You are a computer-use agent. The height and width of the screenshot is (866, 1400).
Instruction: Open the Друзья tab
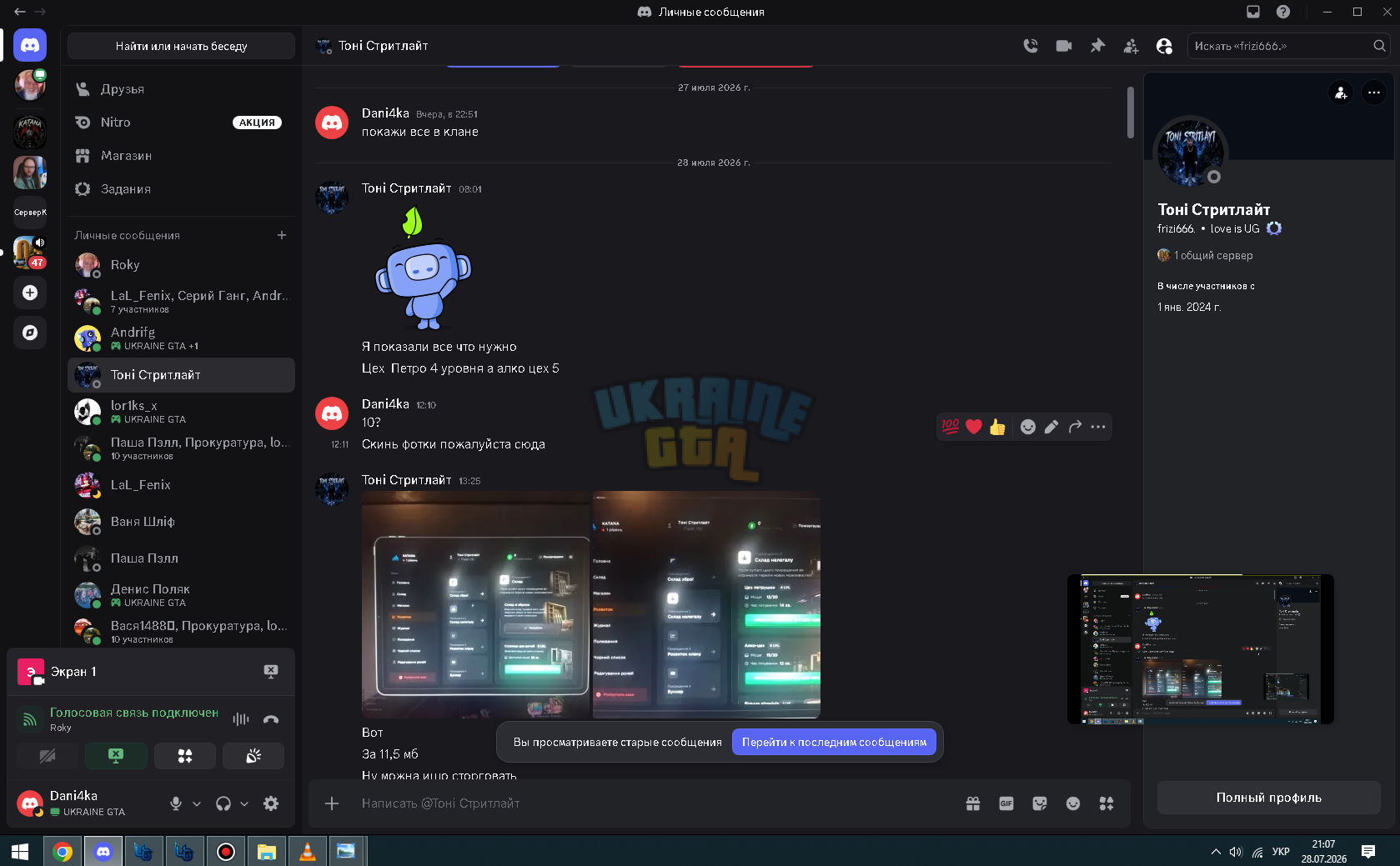click(x=181, y=89)
